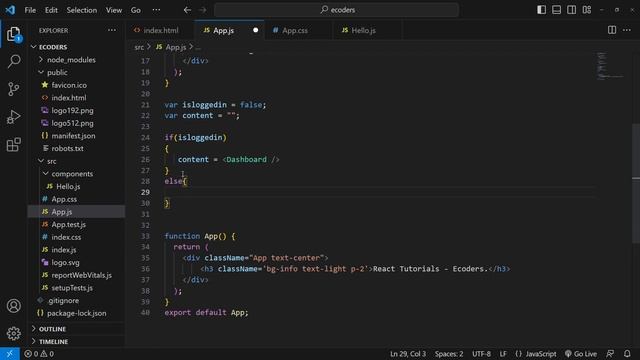Screen dimensions: 640x360
Task: Open Customize Layout icon
Action: point(587,10)
